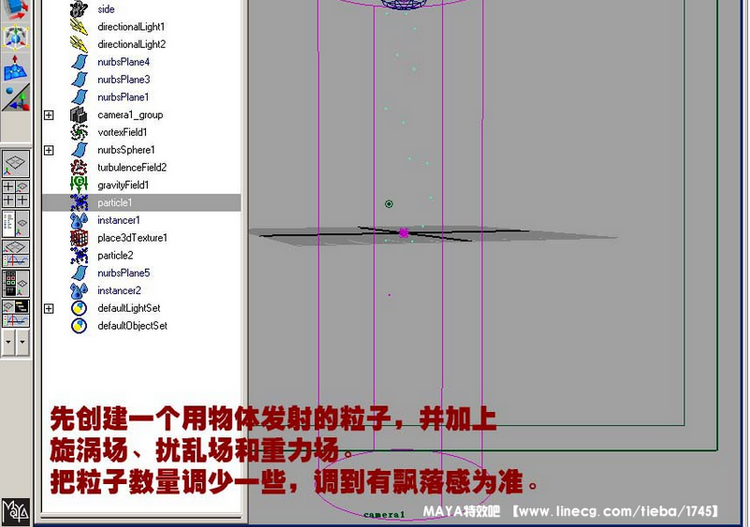Image resolution: width=750 pixels, height=527 pixels.
Task: Click the vortexField1 swirl icon
Action: click(79, 132)
